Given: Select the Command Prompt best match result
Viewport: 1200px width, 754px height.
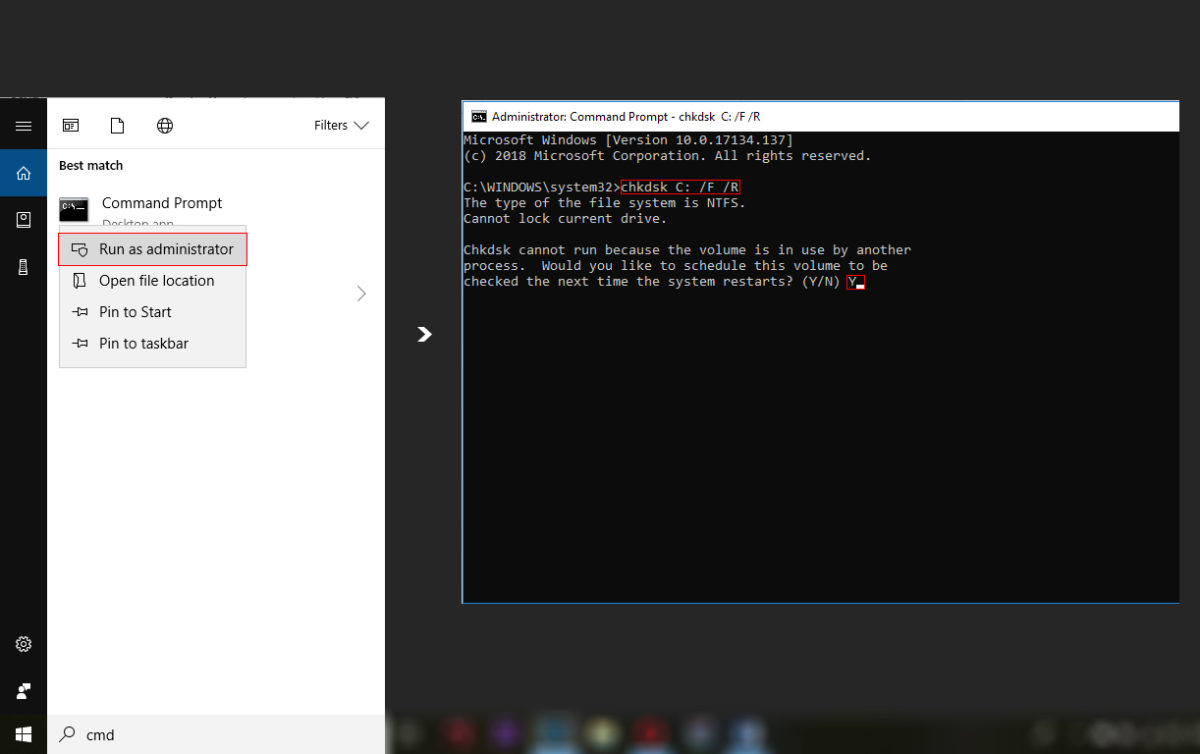Looking at the screenshot, I should 161,202.
